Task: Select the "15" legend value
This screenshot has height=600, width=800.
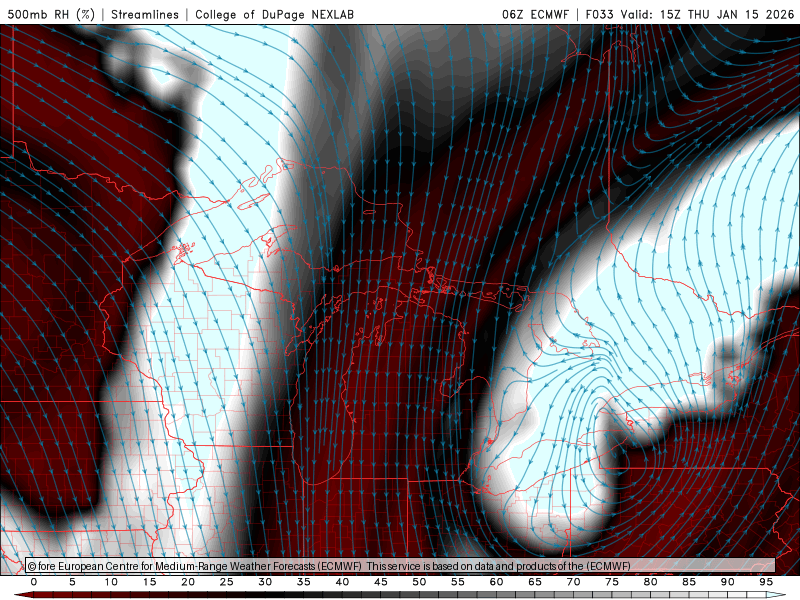Action: click(149, 582)
